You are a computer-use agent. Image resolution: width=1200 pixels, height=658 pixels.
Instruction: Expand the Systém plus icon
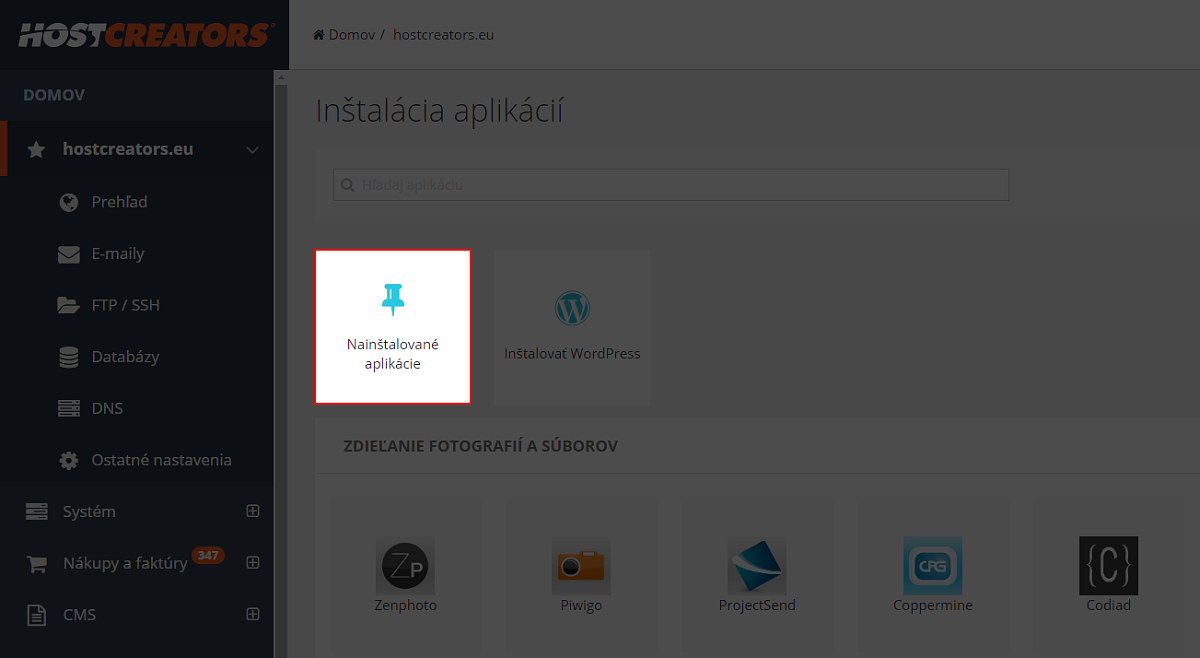pos(253,511)
